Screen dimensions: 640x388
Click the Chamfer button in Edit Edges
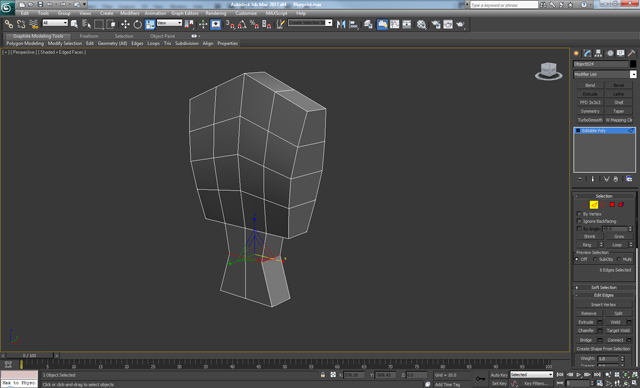pyautogui.click(x=586, y=330)
